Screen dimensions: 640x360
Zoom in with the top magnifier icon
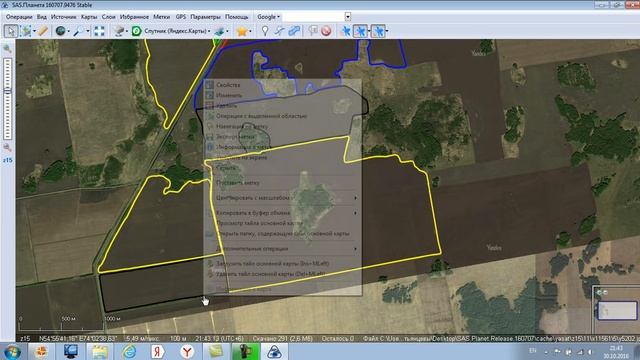click(7, 49)
